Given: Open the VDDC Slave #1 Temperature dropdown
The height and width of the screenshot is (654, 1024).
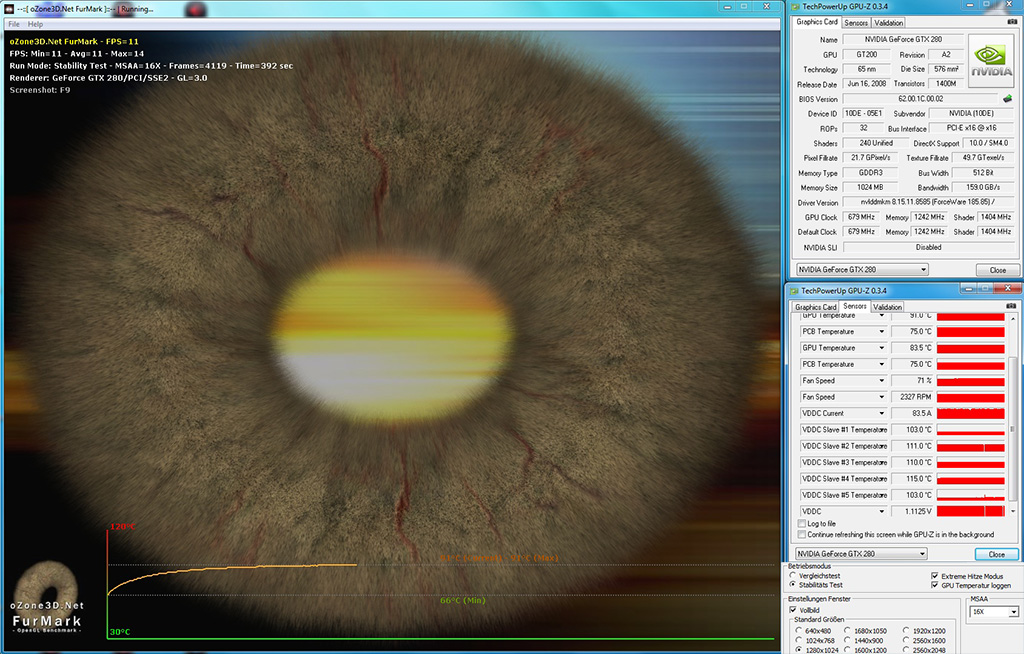Looking at the screenshot, I should [x=843, y=430].
